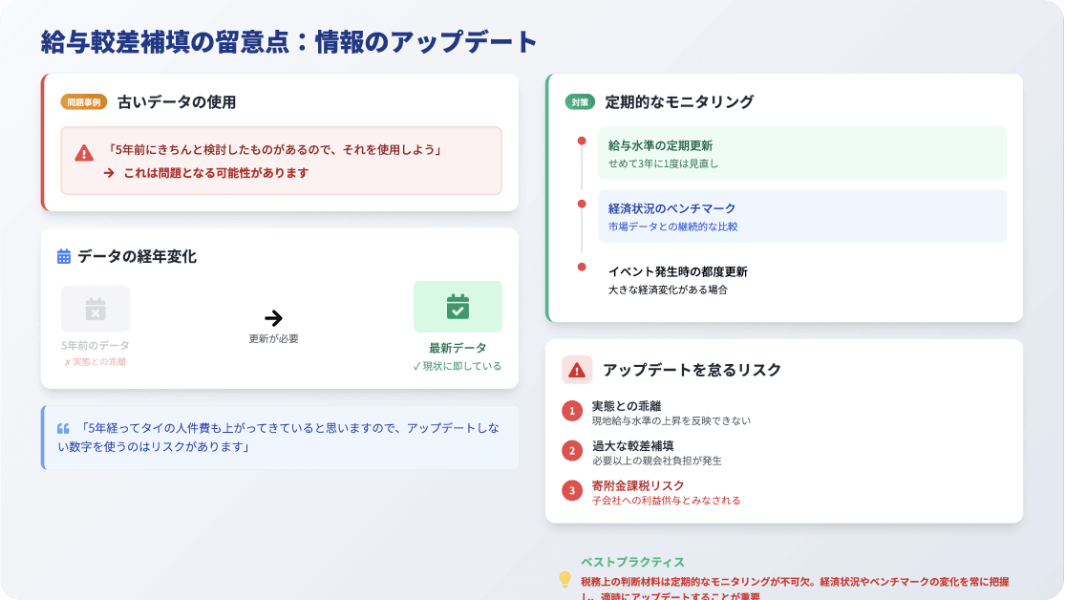Click the quote 5年前にきちんと検討したもの
This screenshot has width=1066, height=600.
(x=274, y=149)
